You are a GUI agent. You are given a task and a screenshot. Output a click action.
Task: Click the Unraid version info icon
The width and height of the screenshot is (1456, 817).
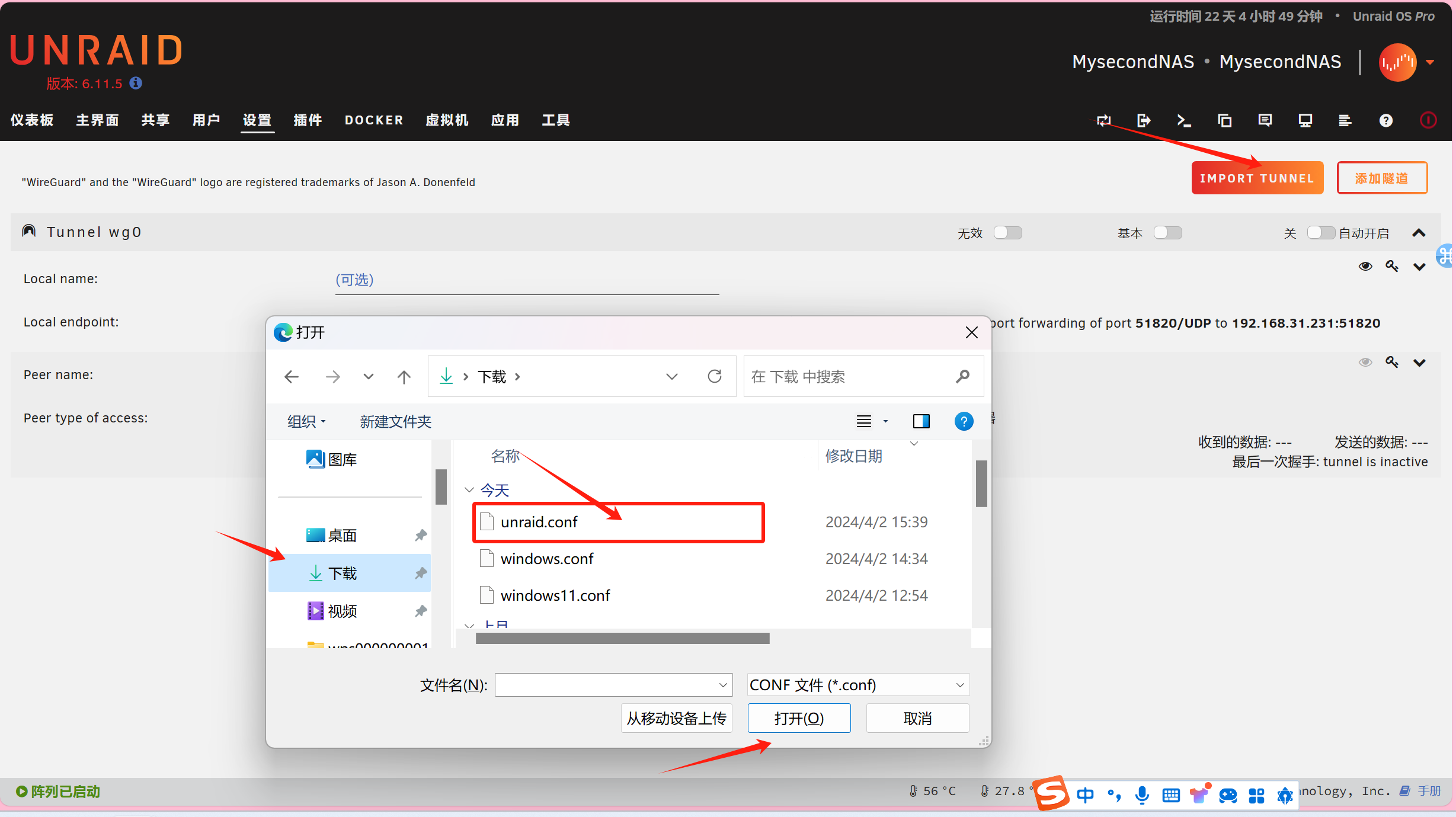[136, 83]
